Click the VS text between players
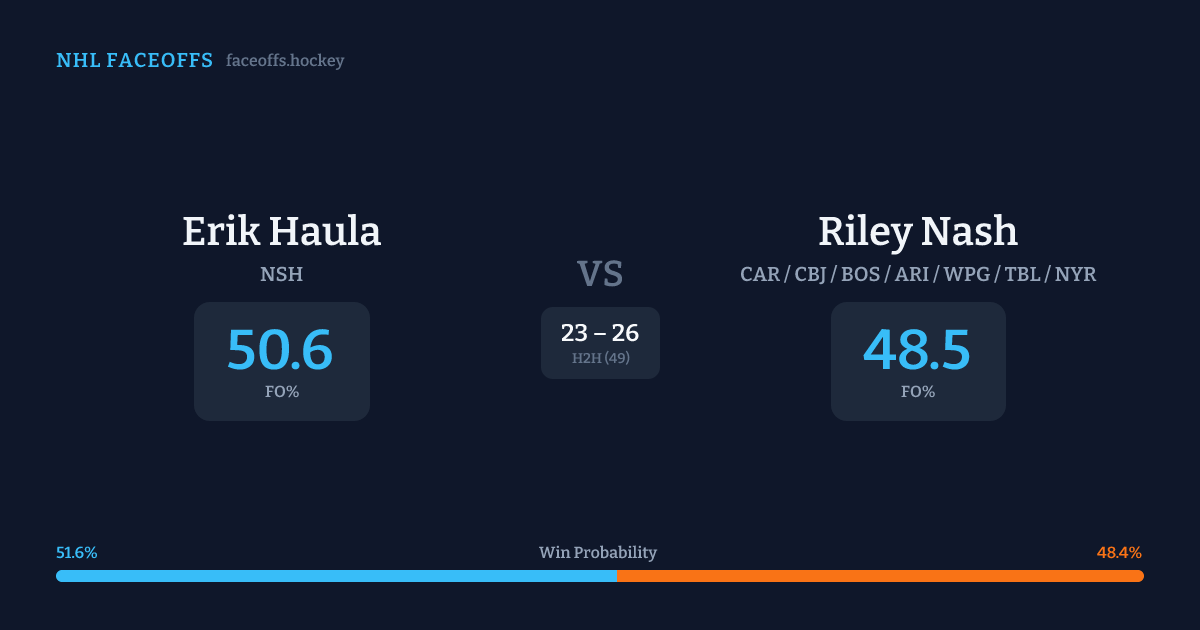The height and width of the screenshot is (630, 1200). tap(600, 273)
